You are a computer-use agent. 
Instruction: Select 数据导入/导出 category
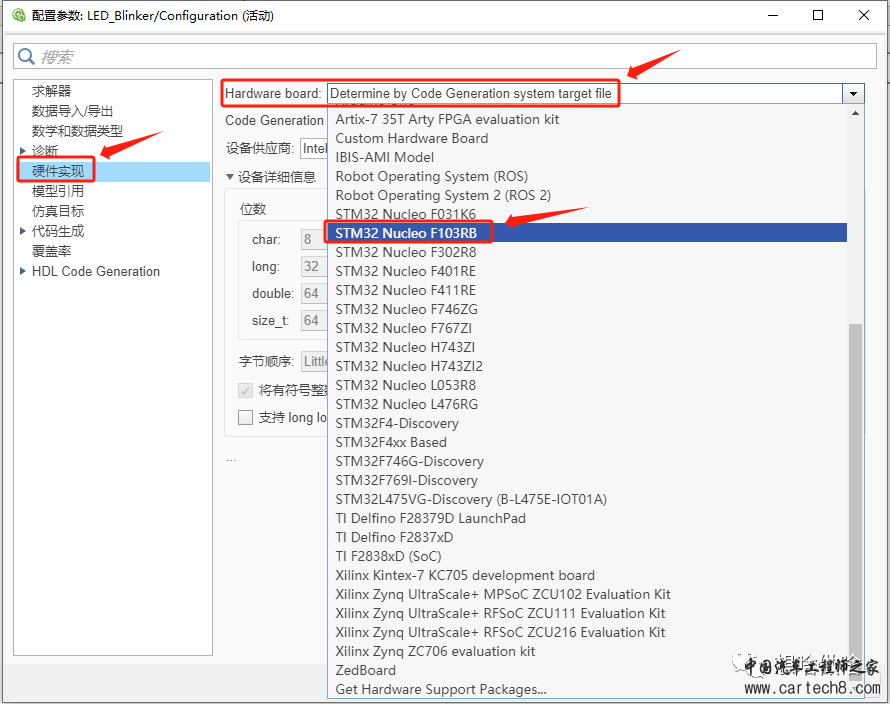(72, 111)
